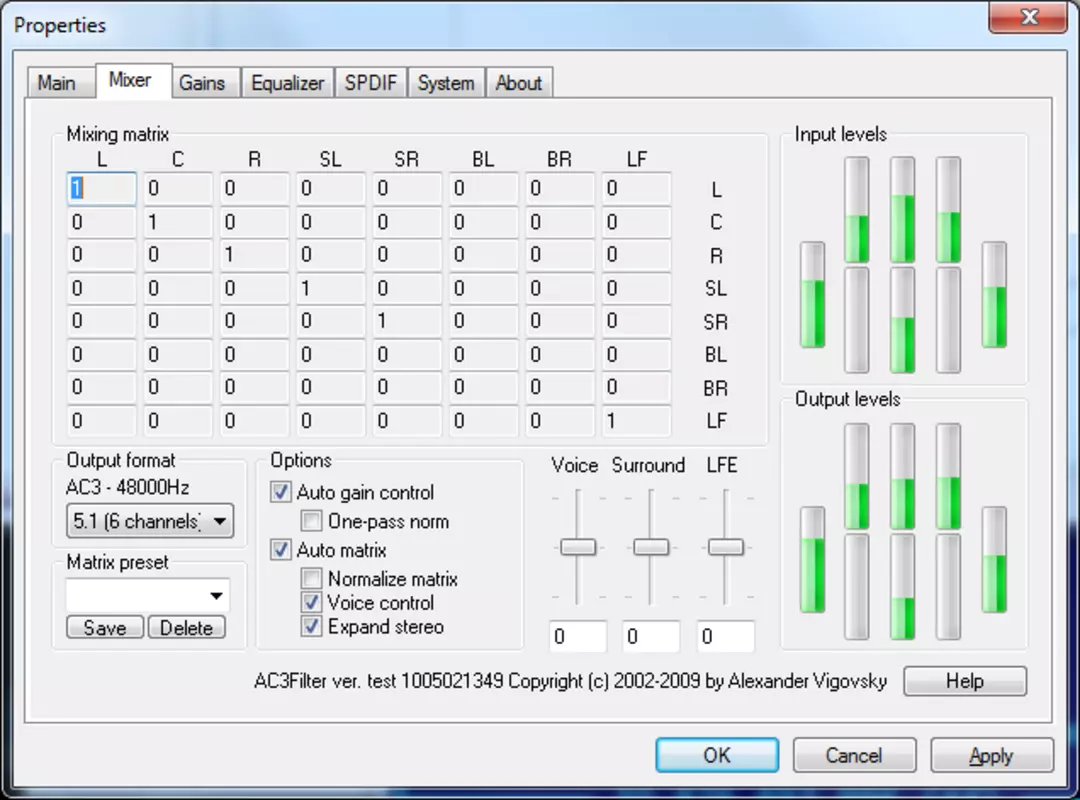Click matrix cell row L column L
The image size is (1080, 800).
pos(101,189)
